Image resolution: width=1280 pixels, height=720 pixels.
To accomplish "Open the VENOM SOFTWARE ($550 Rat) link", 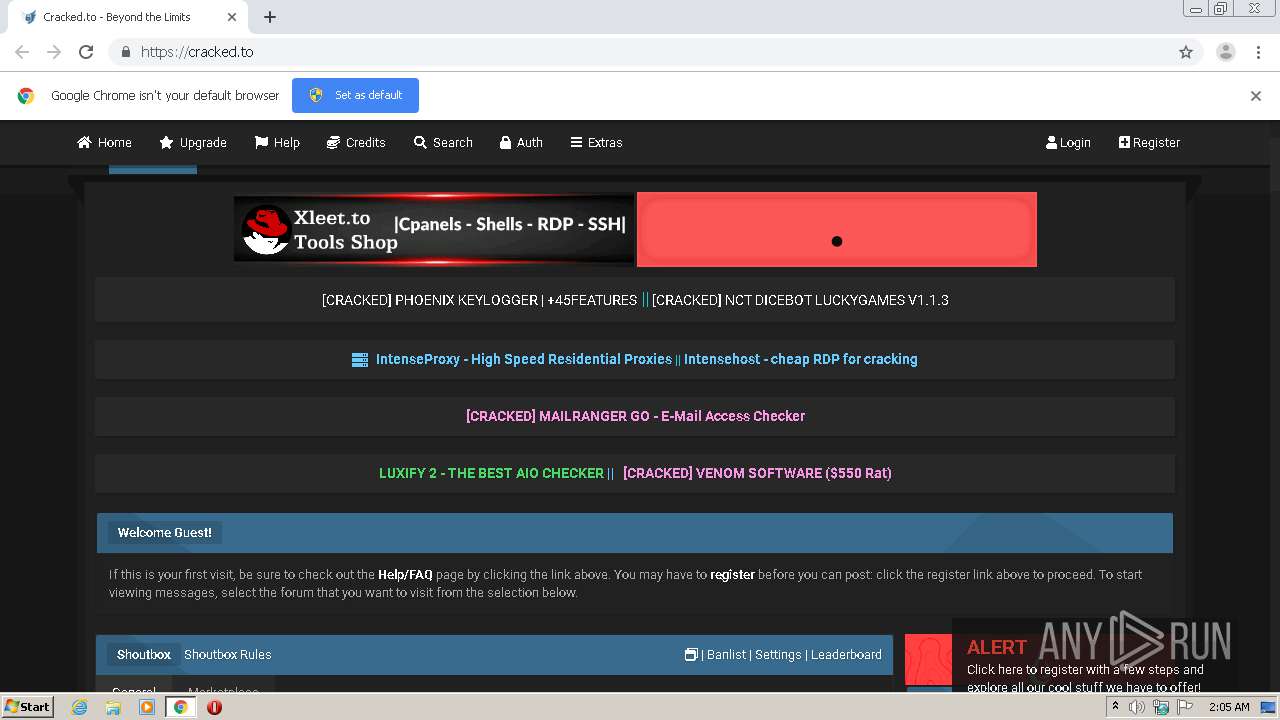I will (757, 473).
